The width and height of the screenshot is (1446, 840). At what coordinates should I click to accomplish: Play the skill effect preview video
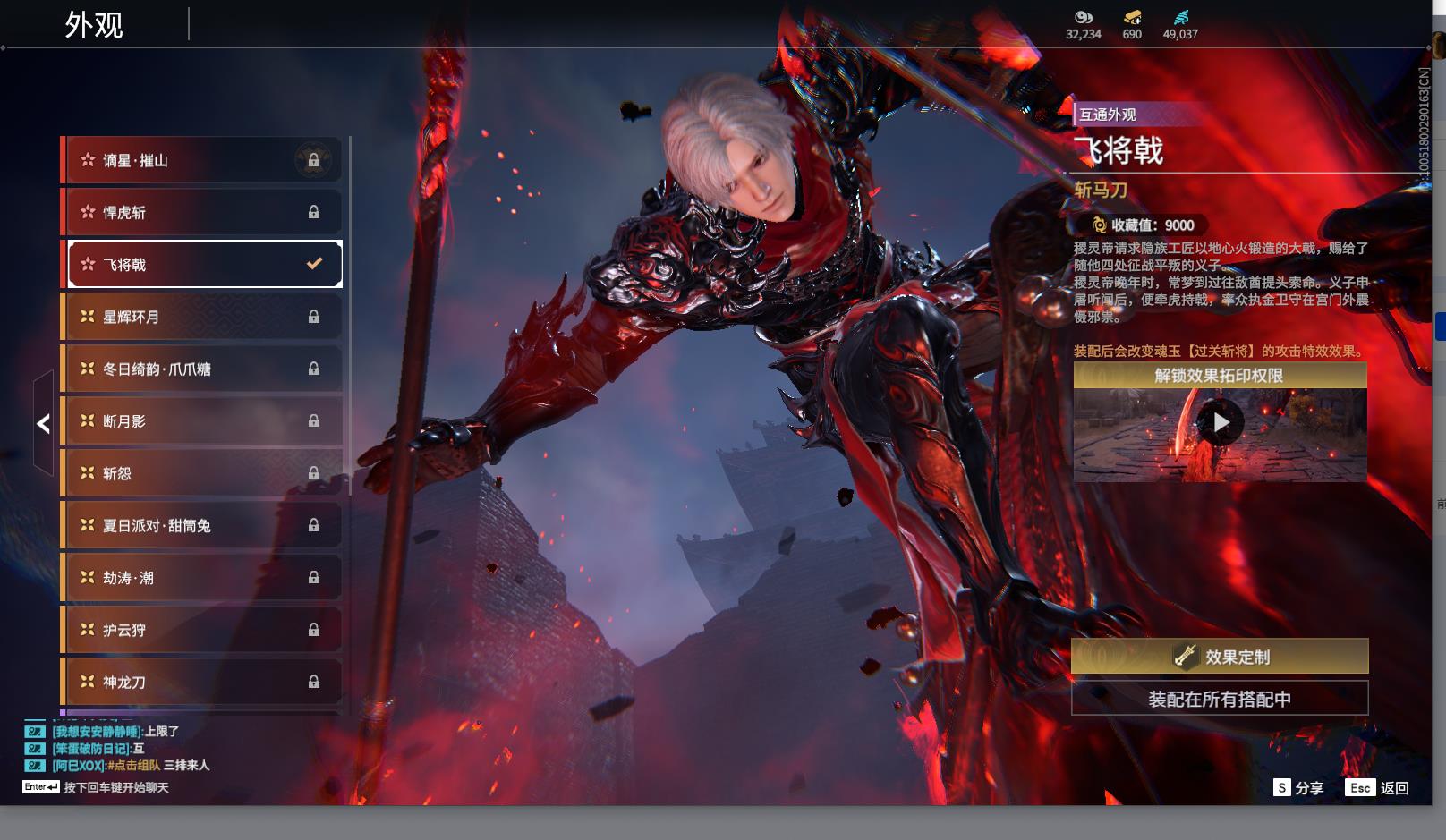click(1221, 422)
